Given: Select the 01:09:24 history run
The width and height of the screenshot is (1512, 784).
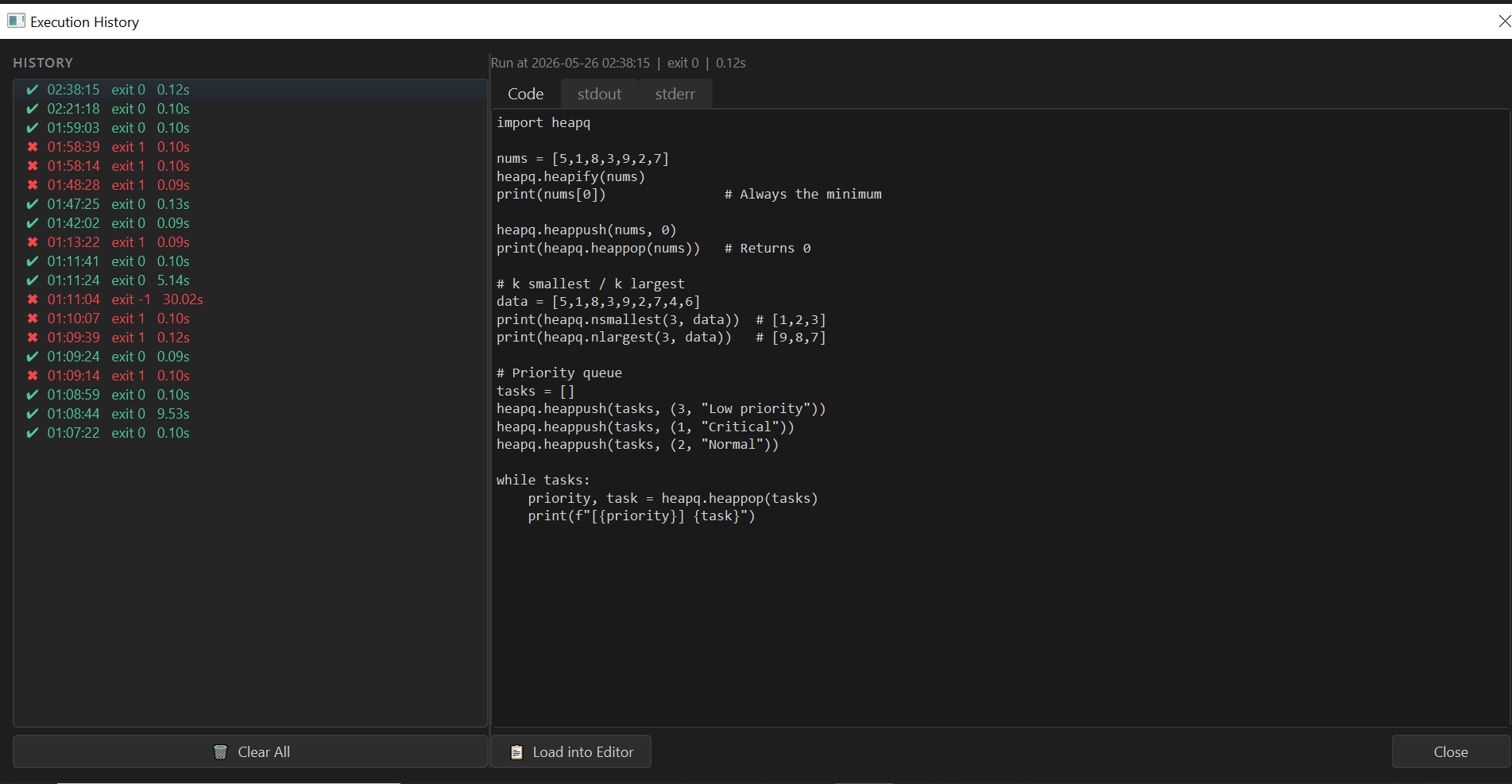Looking at the screenshot, I should click(x=250, y=357).
